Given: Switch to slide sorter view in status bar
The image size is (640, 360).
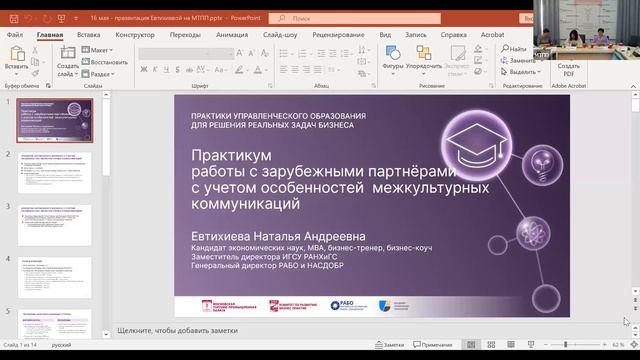Looking at the screenshot, I should (491, 345).
